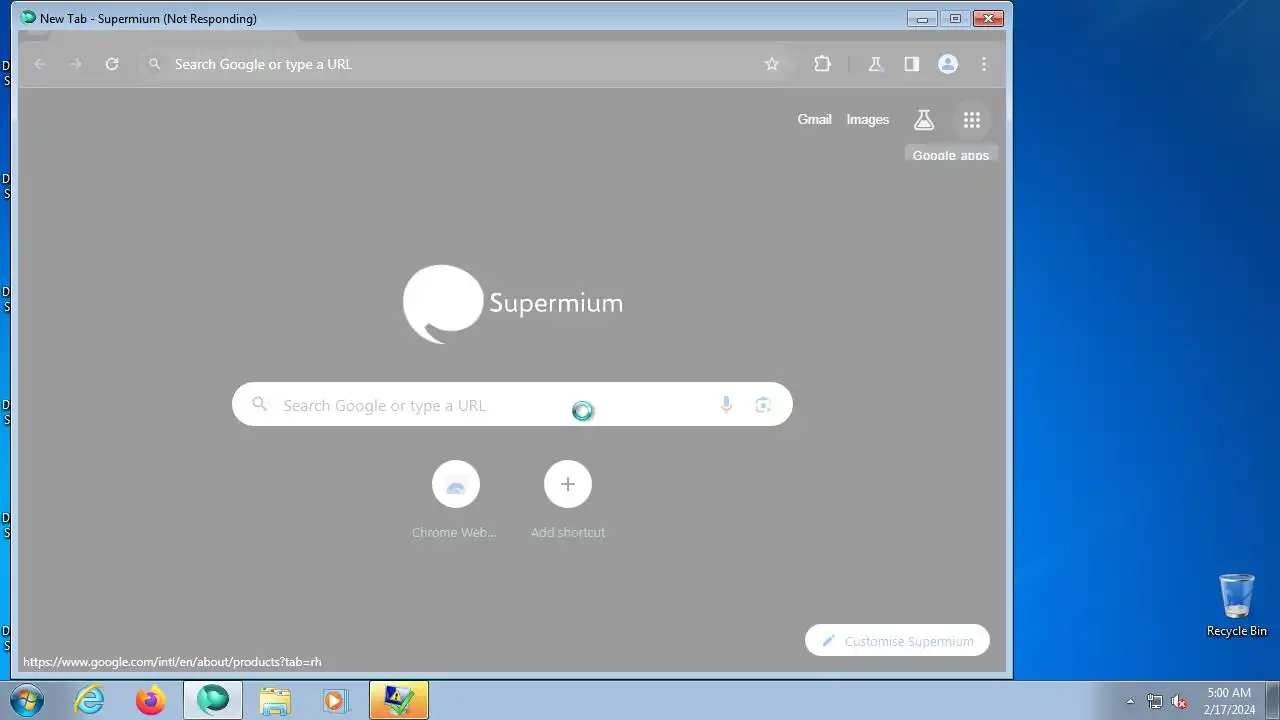Image resolution: width=1280 pixels, height=720 pixels.
Task: Click the Search Labs flask icon on page
Action: [924, 120]
